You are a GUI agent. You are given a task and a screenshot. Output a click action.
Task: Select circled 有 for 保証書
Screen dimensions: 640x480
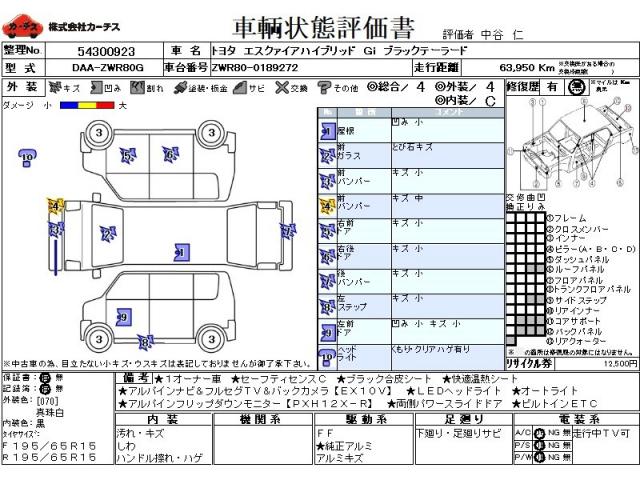[x=44, y=378]
